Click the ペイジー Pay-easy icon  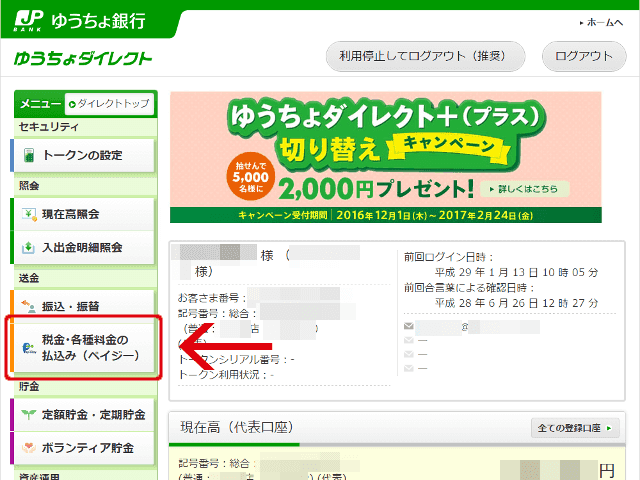pyautogui.click(x=29, y=348)
